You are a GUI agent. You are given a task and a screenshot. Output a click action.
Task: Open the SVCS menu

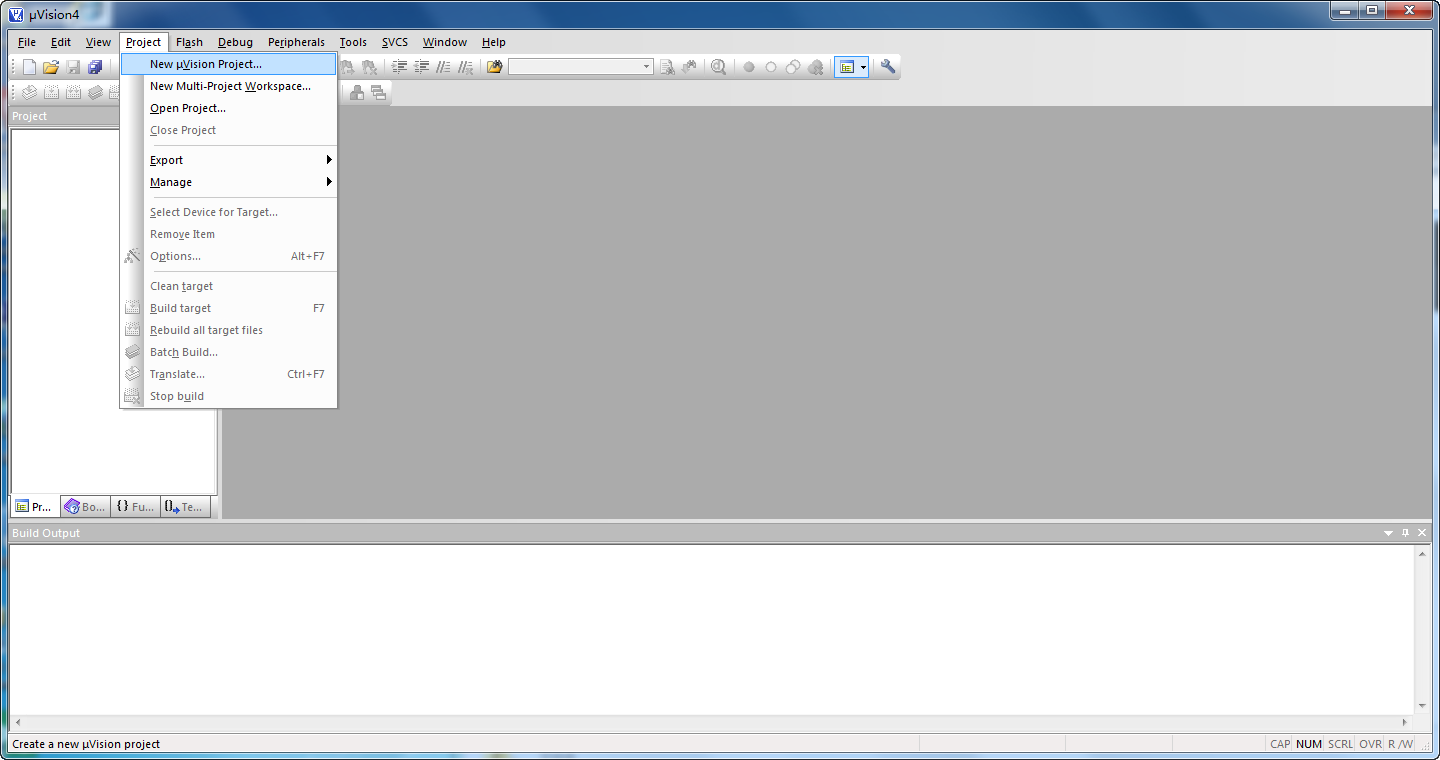(395, 42)
